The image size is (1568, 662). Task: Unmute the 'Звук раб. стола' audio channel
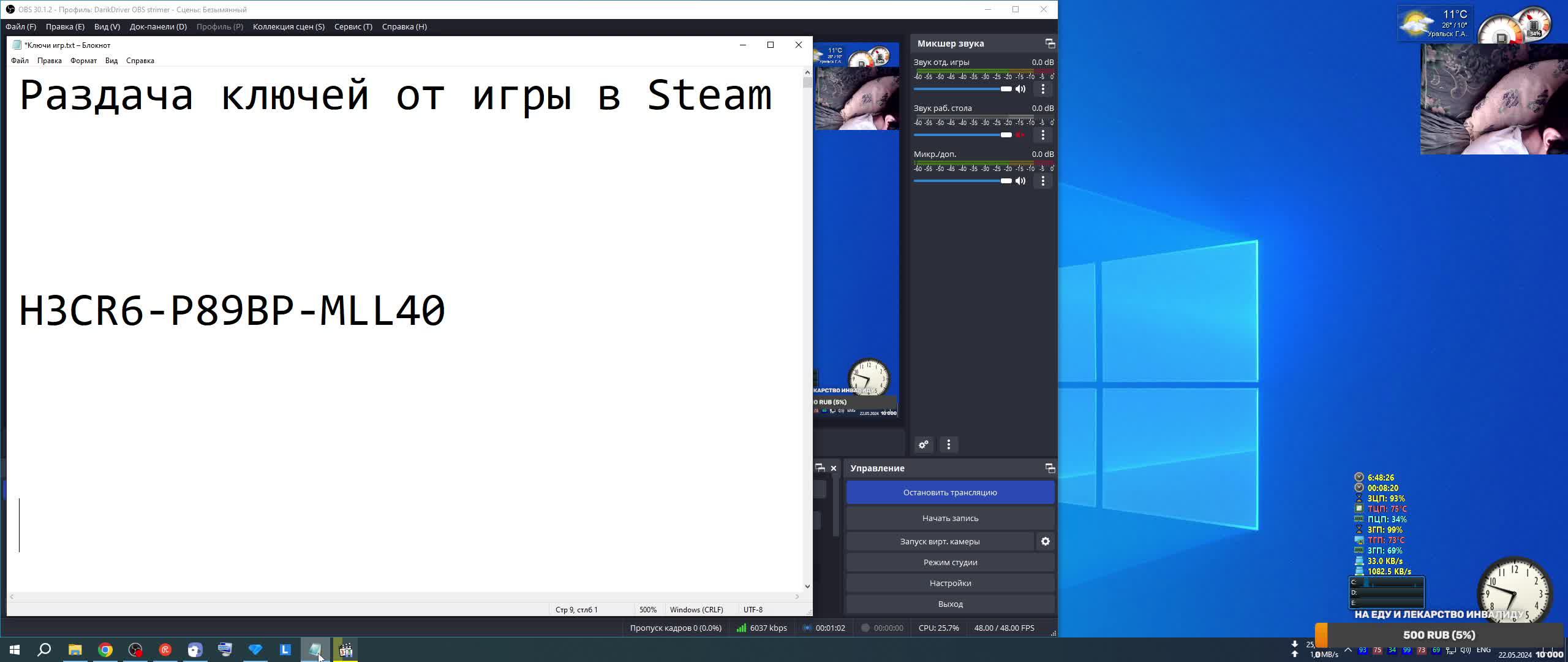point(1020,135)
